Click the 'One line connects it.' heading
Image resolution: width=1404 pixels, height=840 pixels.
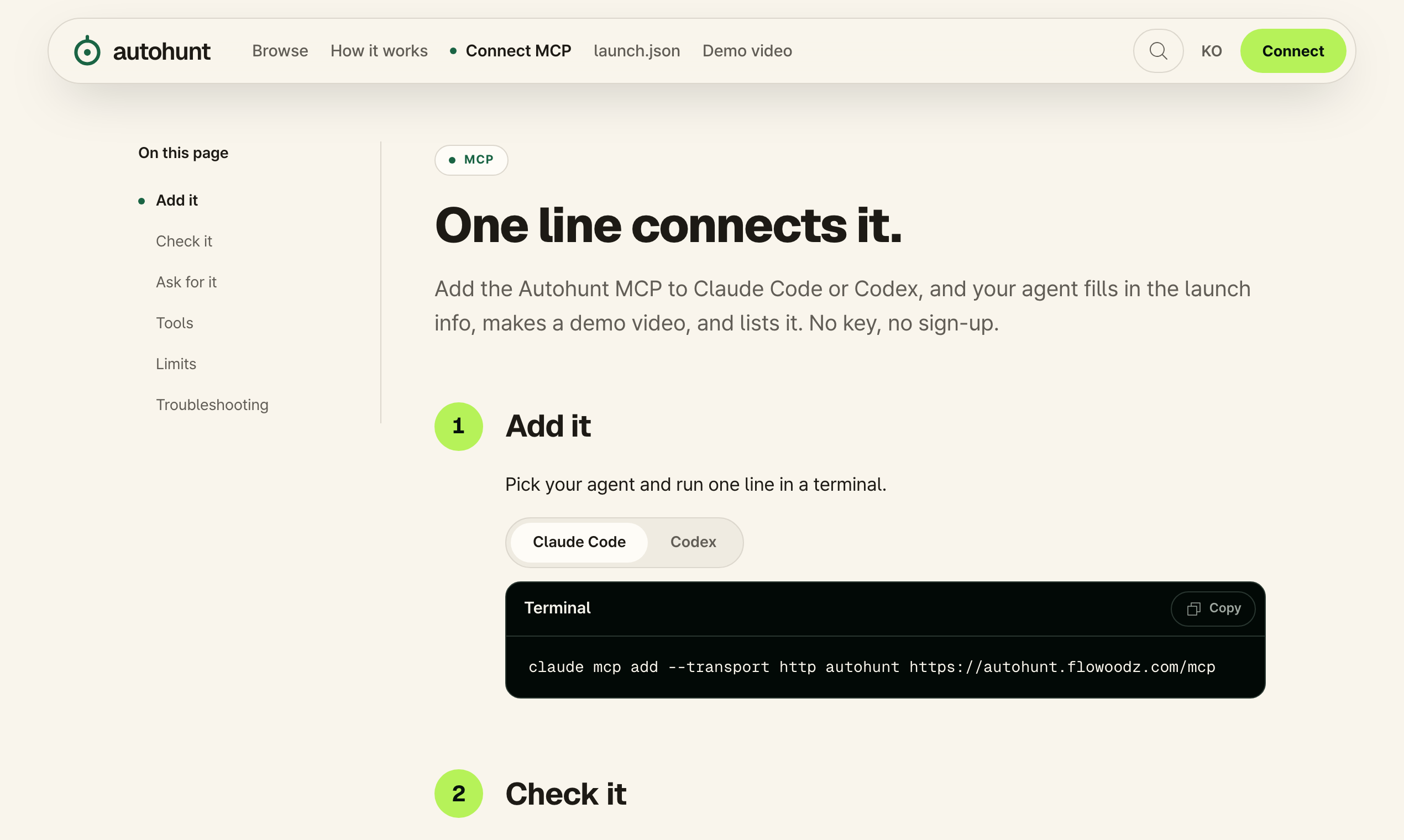(668, 225)
